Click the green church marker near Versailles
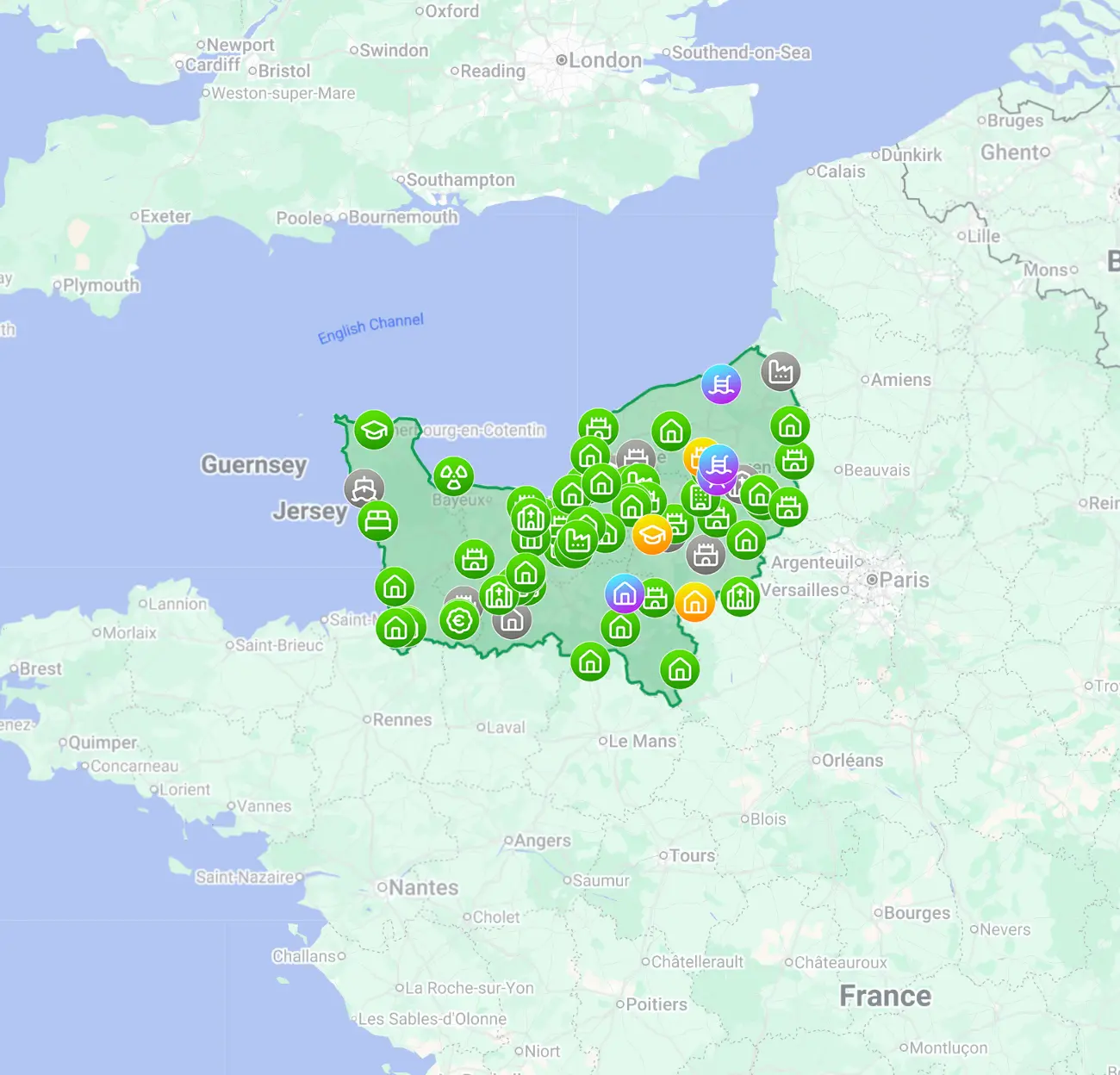1120x1075 pixels. (739, 596)
